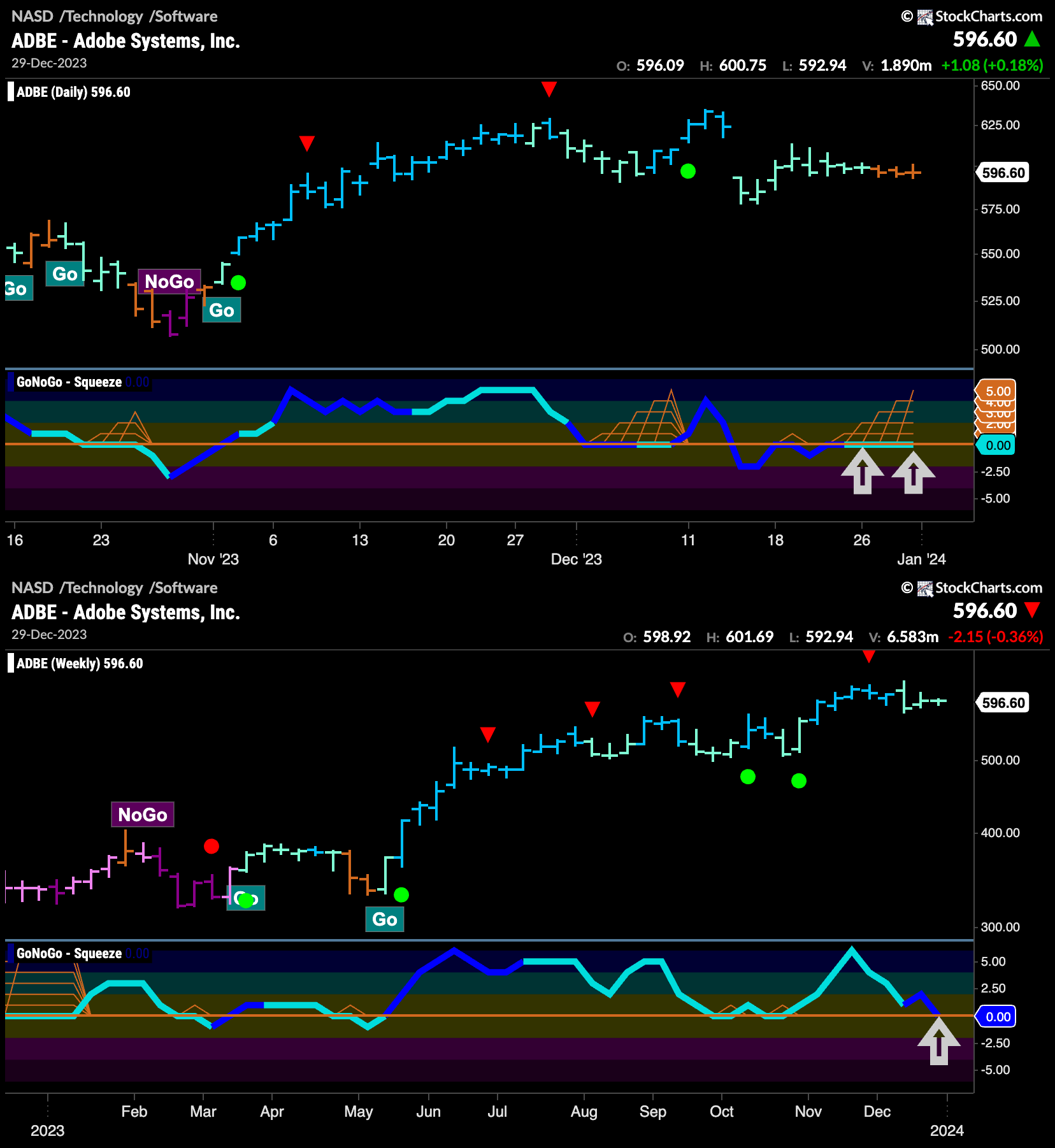Click the daily open value 596.09

(660, 66)
